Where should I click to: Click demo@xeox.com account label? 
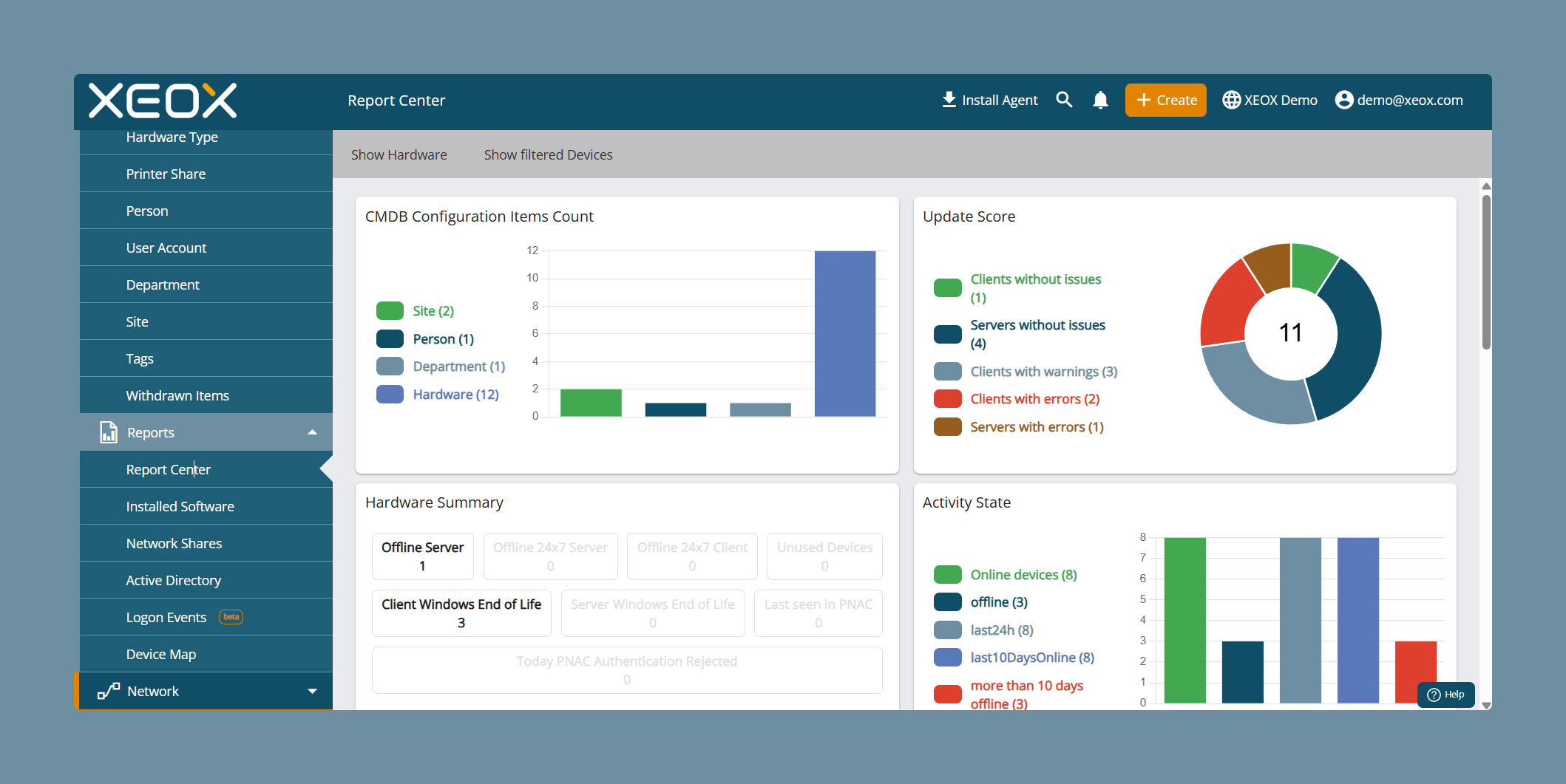tap(1409, 100)
